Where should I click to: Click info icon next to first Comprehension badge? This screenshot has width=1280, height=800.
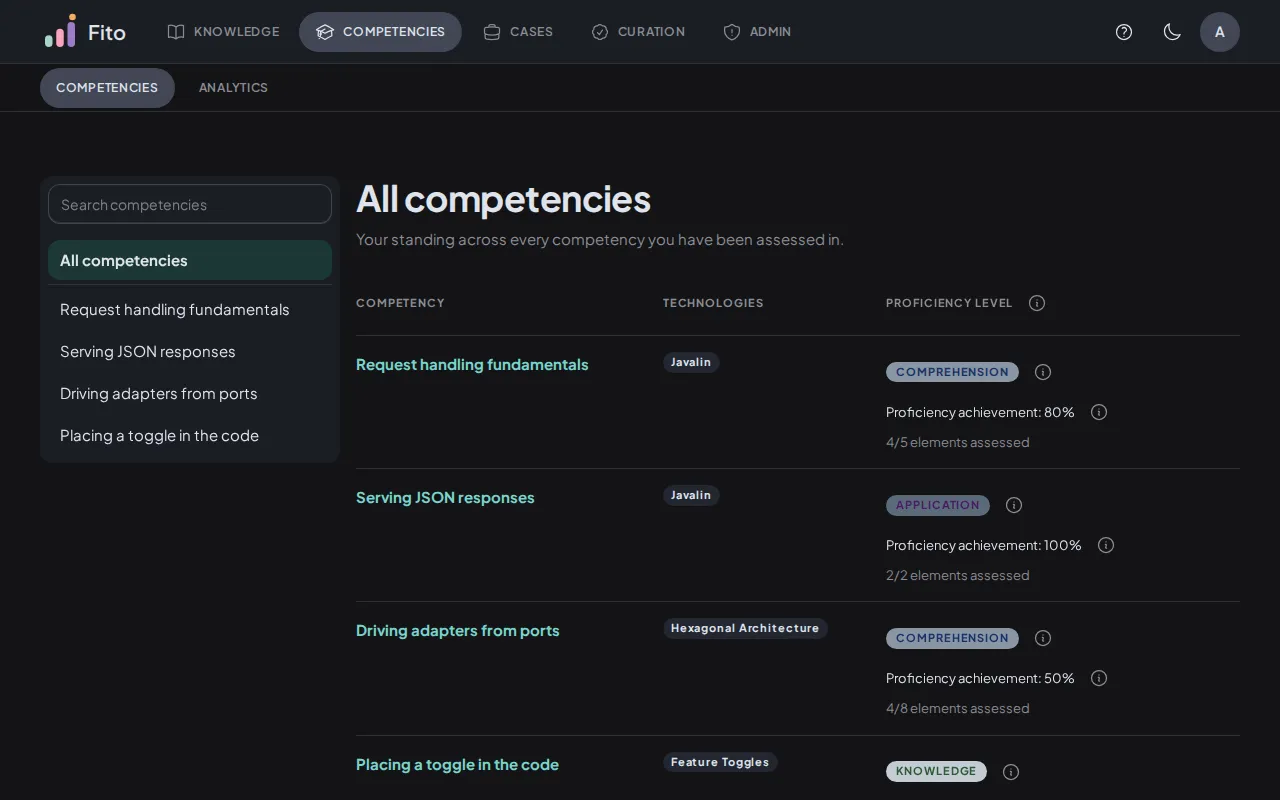coord(1043,372)
